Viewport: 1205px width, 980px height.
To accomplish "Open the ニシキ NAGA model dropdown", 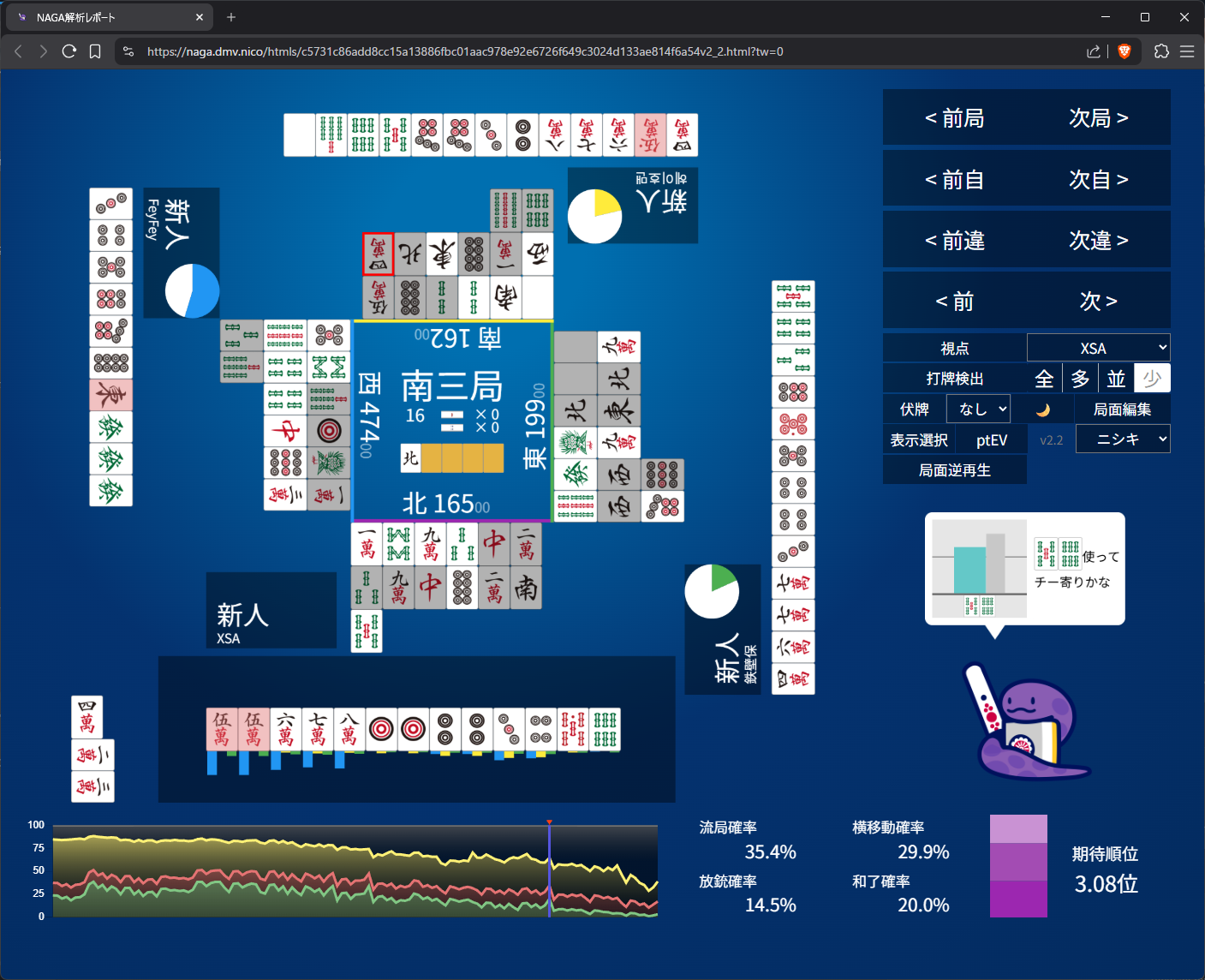I will (1122, 439).
